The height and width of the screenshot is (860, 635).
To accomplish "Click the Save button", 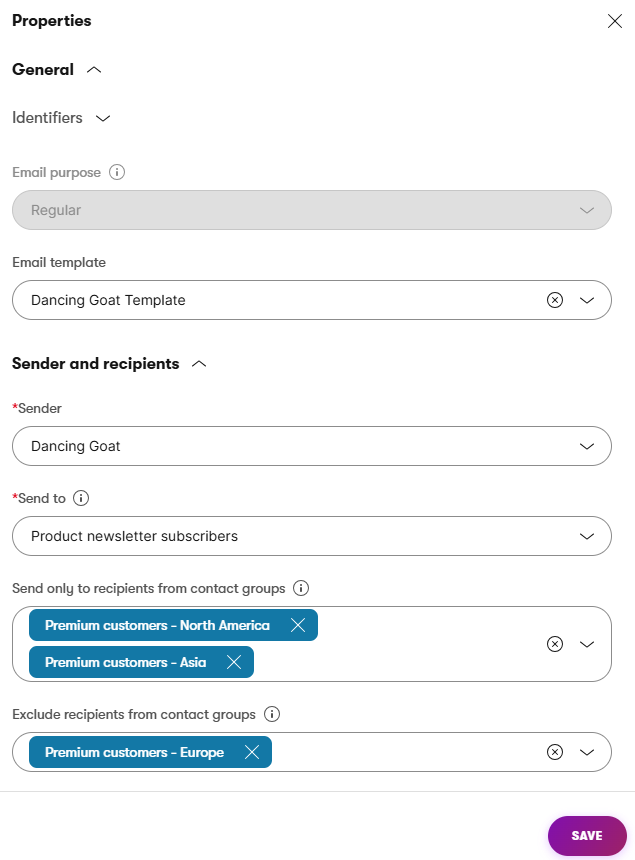I will pos(587,836).
